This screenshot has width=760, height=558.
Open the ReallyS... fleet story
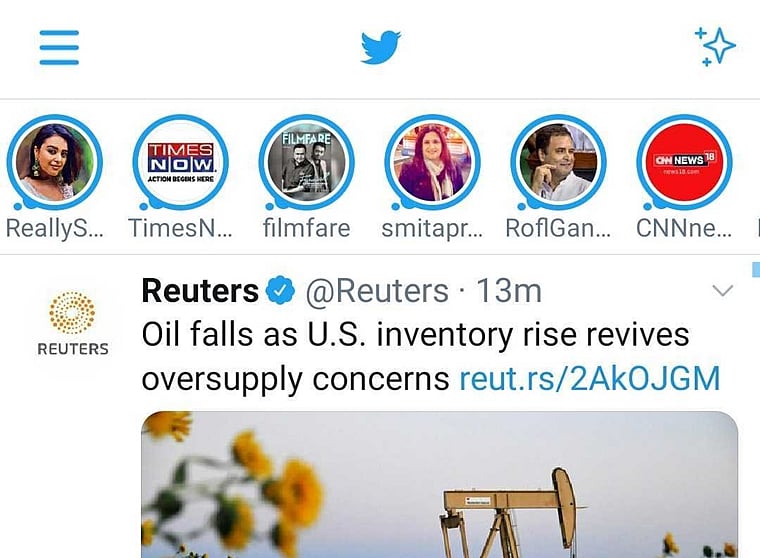[x=55, y=163]
